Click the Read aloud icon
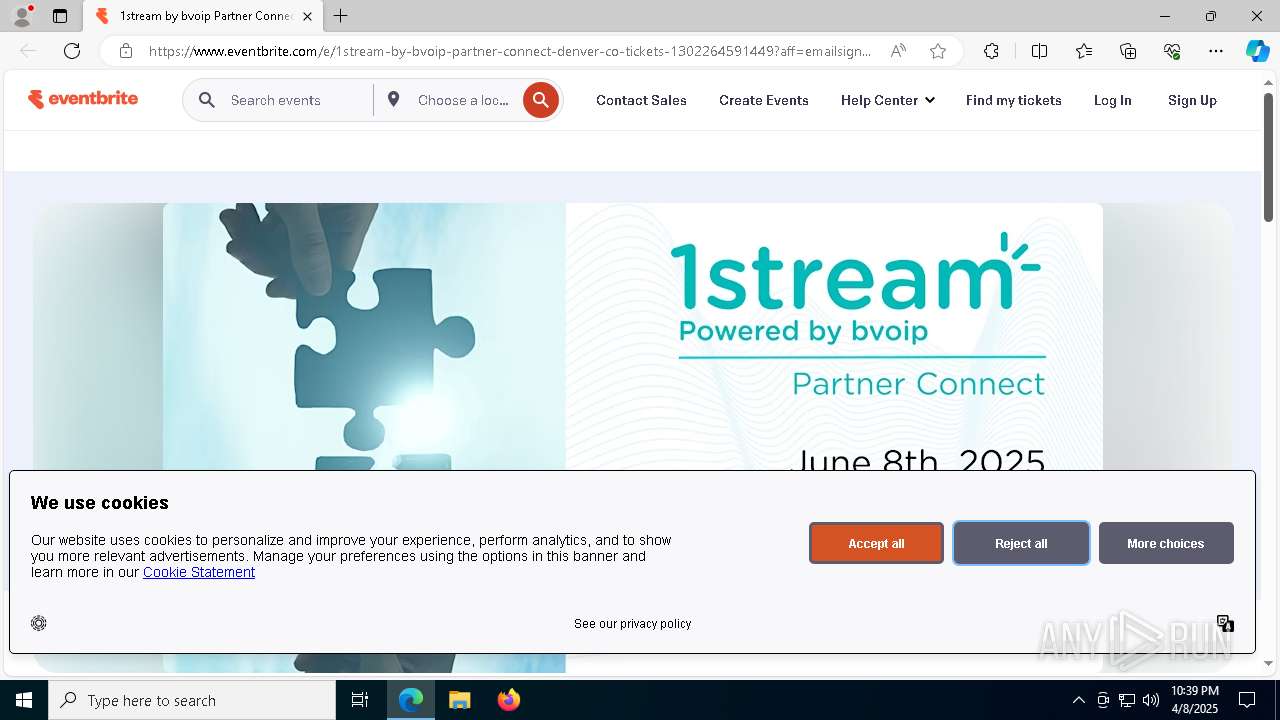Viewport: 1280px width, 720px height. pos(898,51)
